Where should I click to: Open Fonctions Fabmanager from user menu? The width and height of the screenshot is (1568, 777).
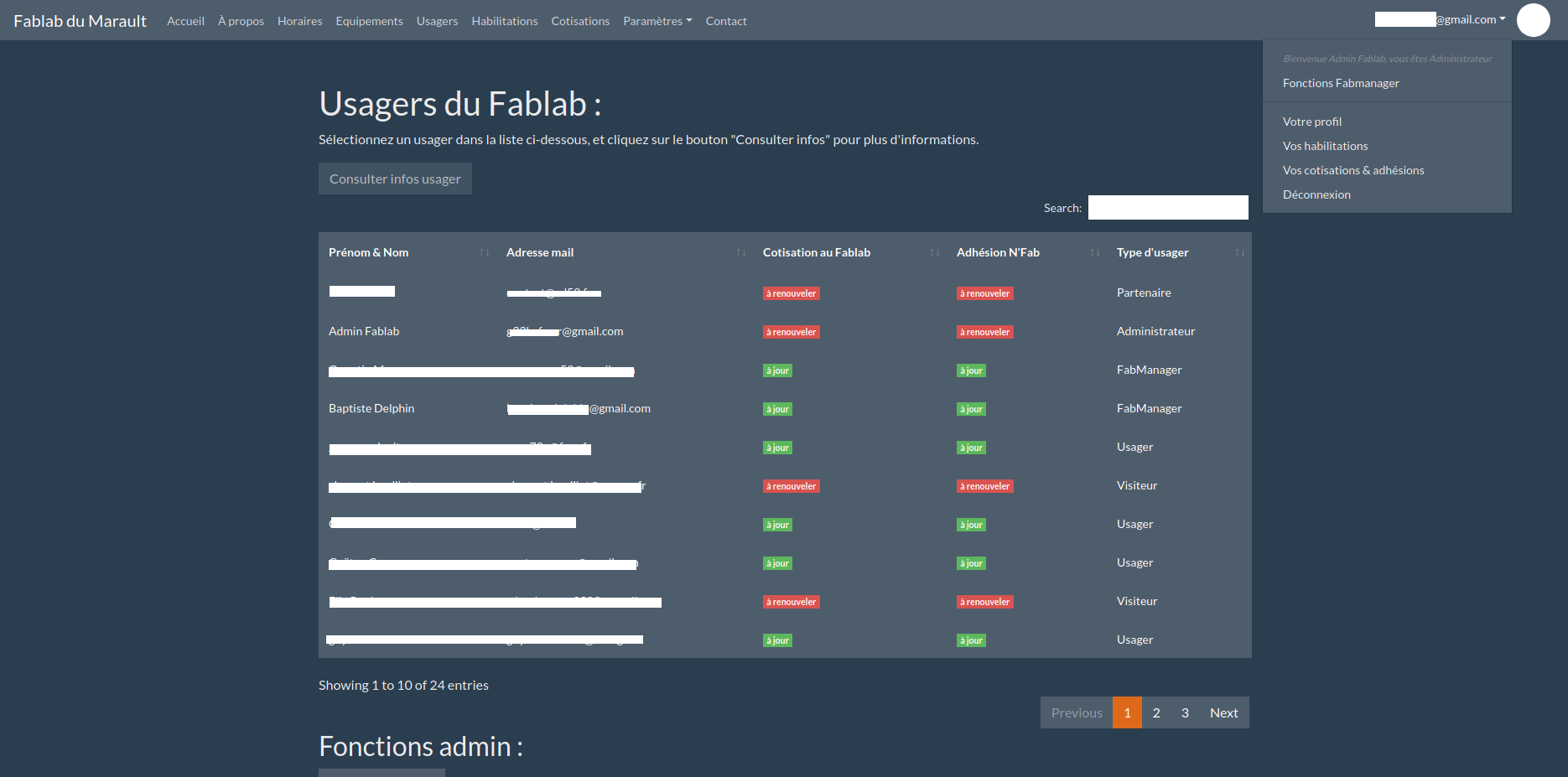pyautogui.click(x=1340, y=83)
